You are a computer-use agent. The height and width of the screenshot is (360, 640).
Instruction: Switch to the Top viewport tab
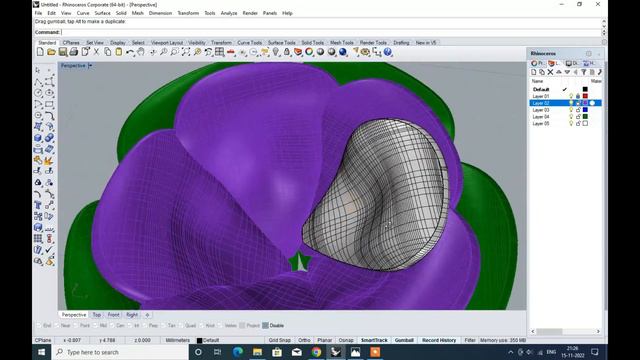coord(96,315)
